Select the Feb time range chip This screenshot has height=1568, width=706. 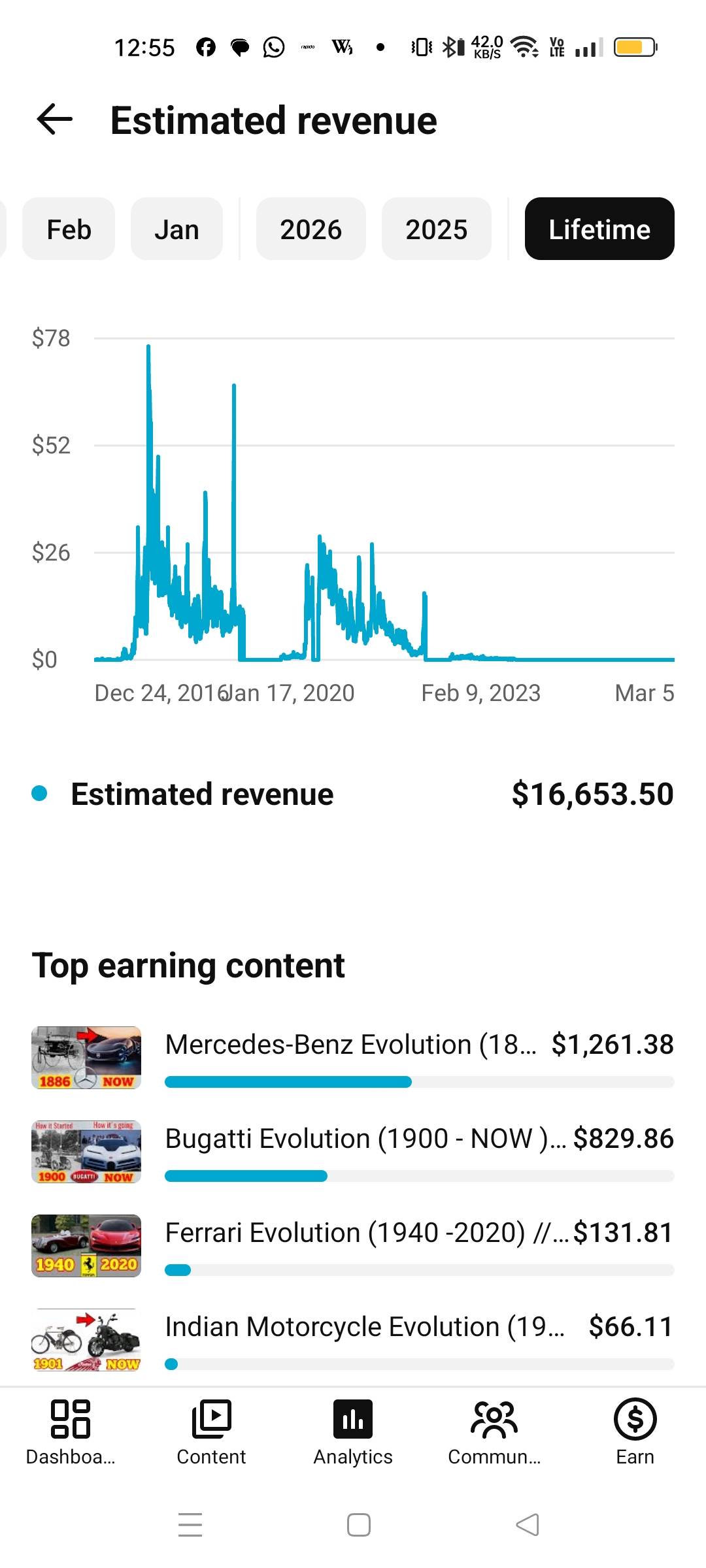[x=69, y=229]
